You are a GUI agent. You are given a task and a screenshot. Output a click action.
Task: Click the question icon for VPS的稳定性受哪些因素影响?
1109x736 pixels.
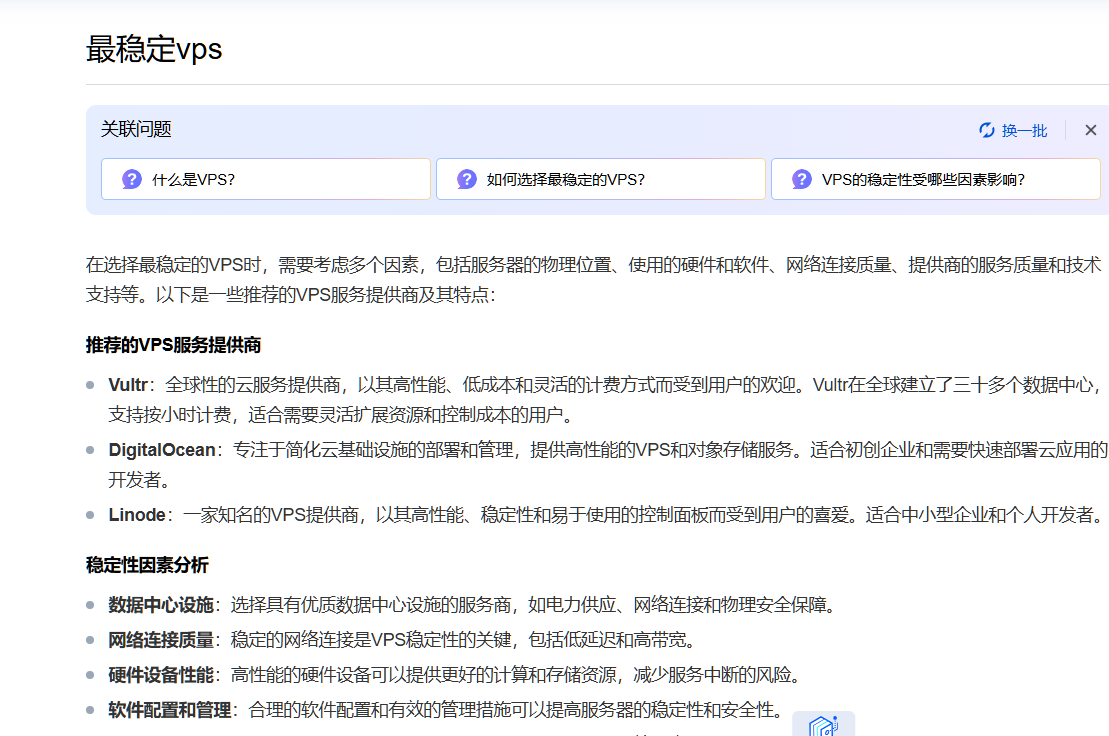coord(801,179)
